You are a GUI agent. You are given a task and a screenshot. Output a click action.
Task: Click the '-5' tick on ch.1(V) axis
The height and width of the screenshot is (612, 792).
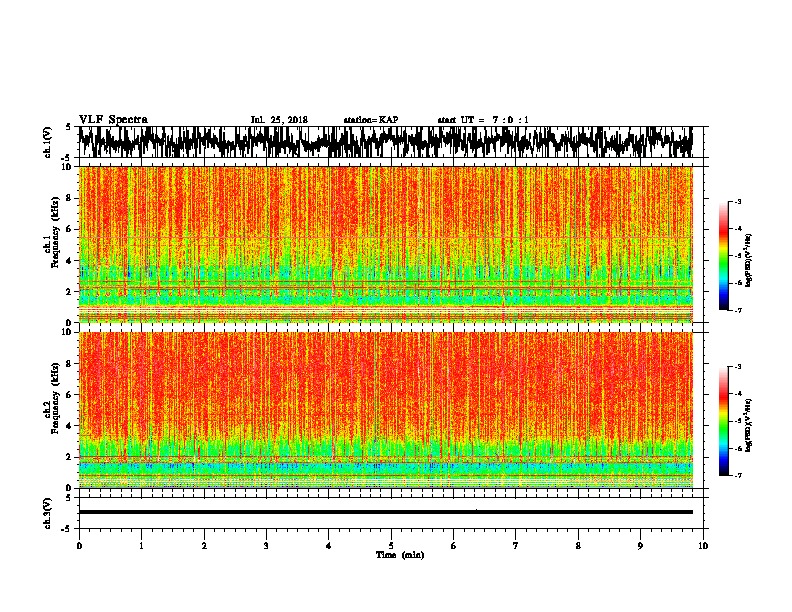(67, 158)
